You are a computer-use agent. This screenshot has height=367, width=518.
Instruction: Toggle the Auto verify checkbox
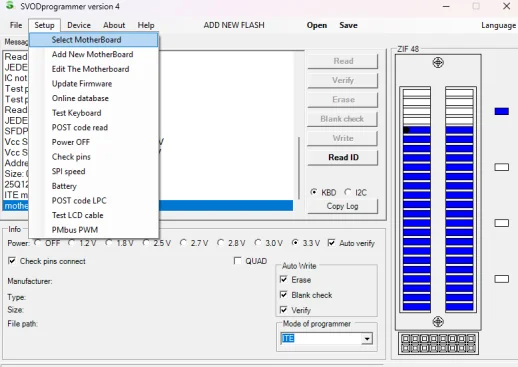331,243
